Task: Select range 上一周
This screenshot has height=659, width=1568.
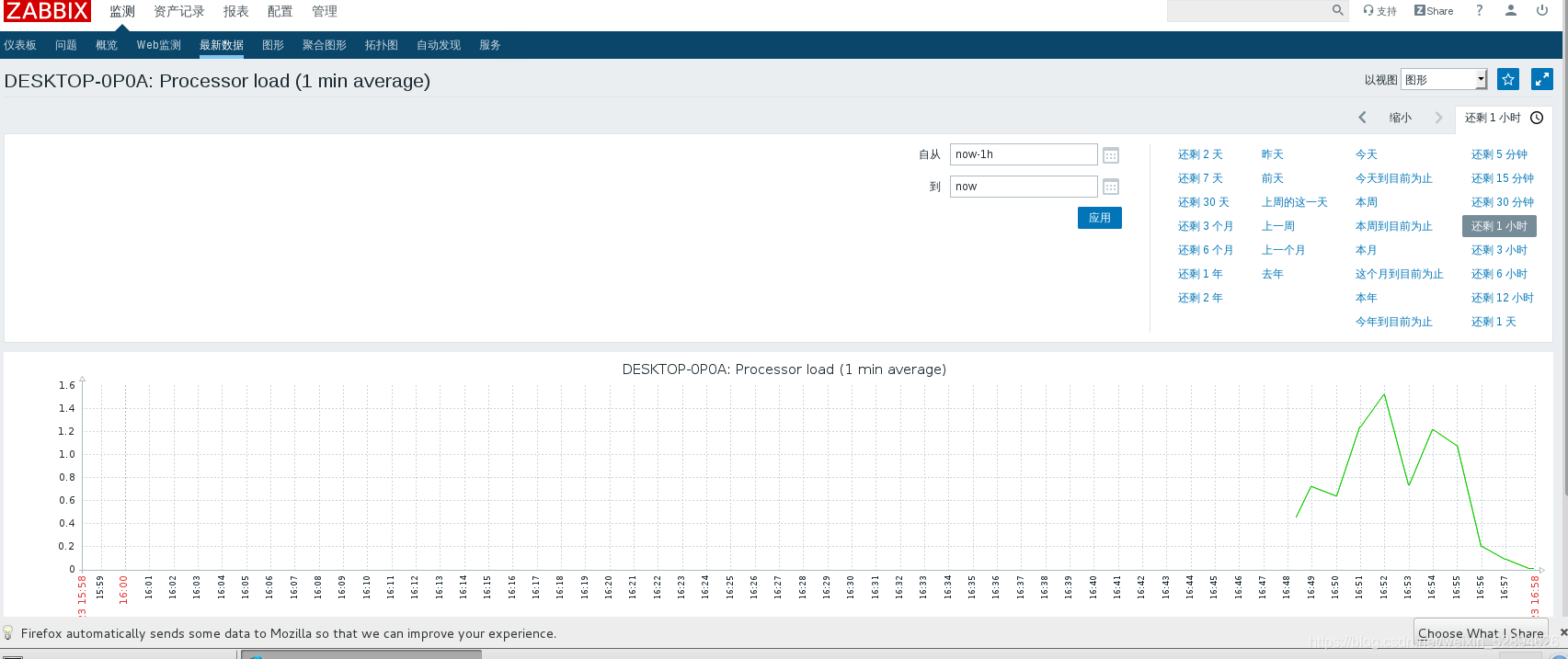Action: click(x=1278, y=226)
